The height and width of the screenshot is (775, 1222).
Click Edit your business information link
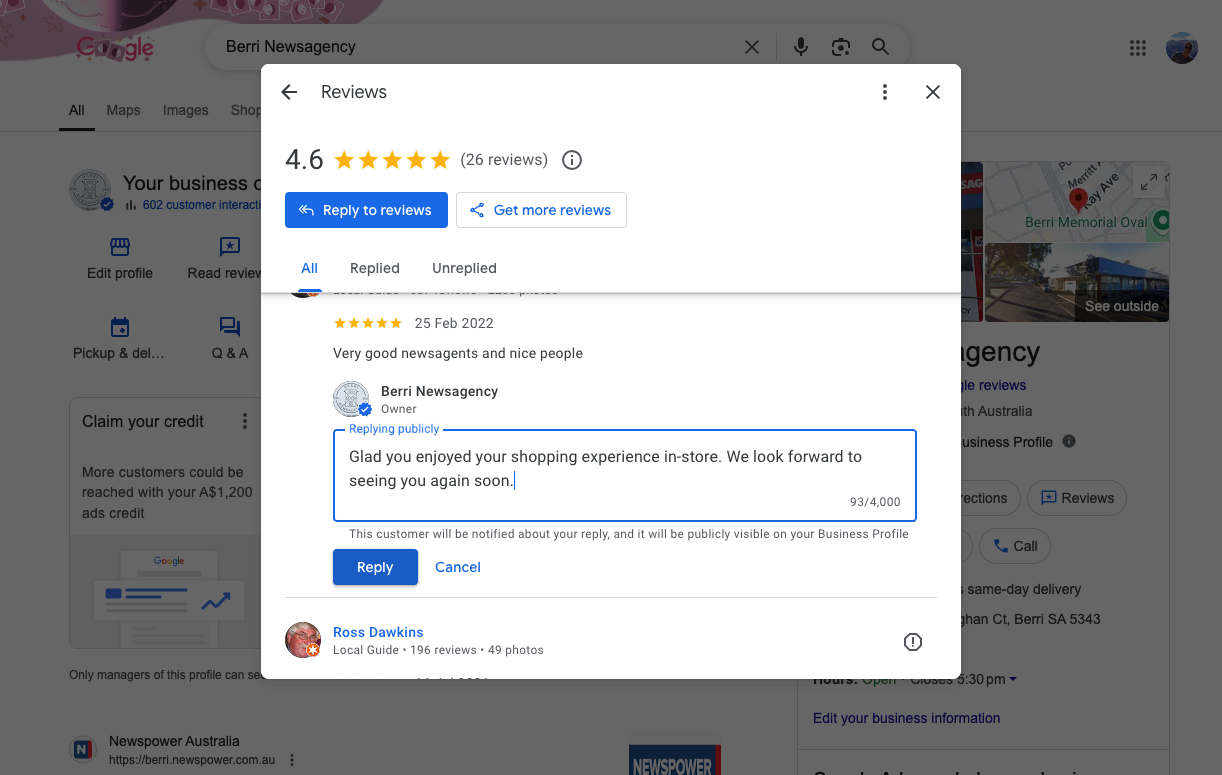coord(906,718)
